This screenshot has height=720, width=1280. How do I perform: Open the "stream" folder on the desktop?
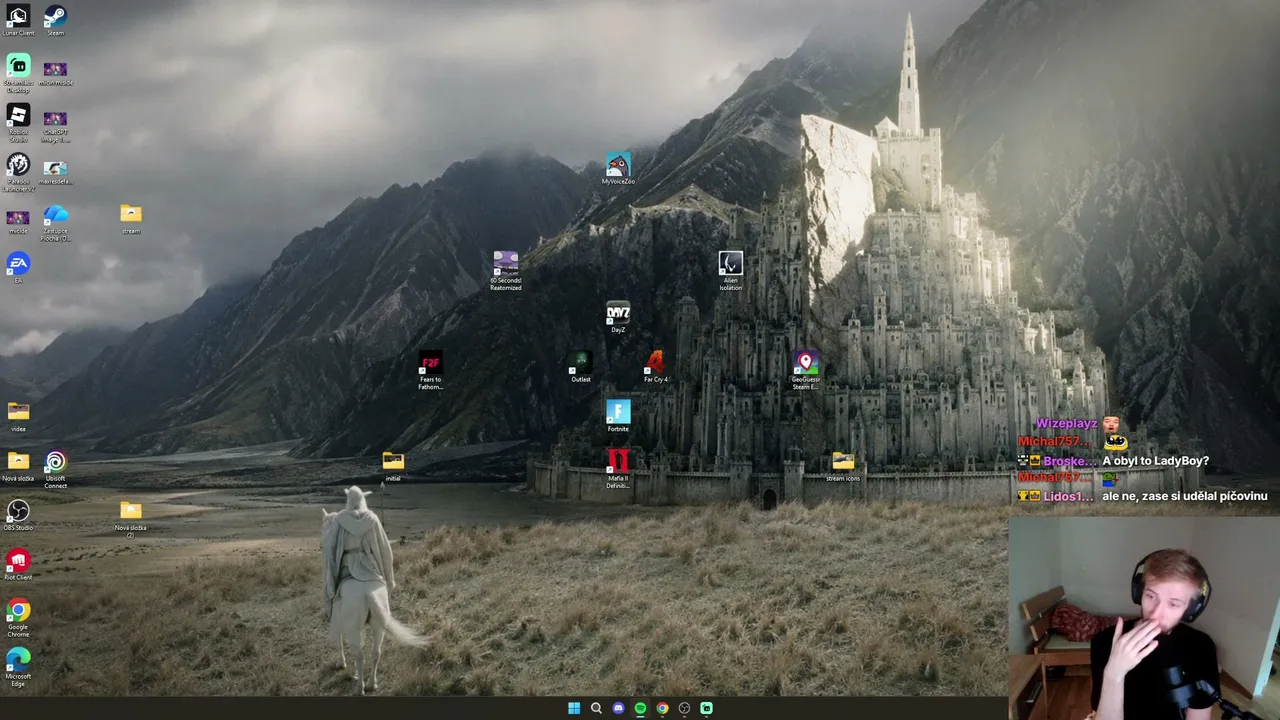click(x=131, y=218)
